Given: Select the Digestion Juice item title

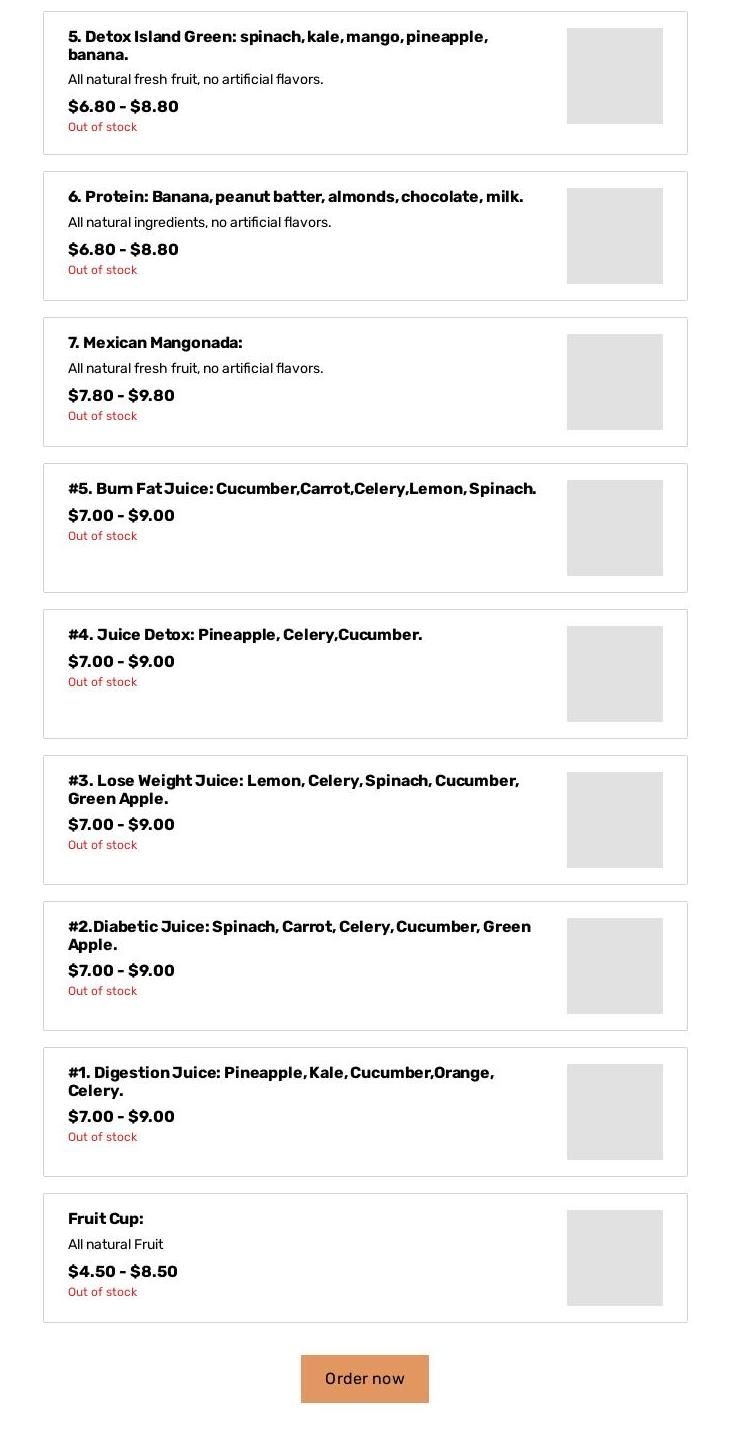Looking at the screenshot, I should click(x=281, y=1082).
